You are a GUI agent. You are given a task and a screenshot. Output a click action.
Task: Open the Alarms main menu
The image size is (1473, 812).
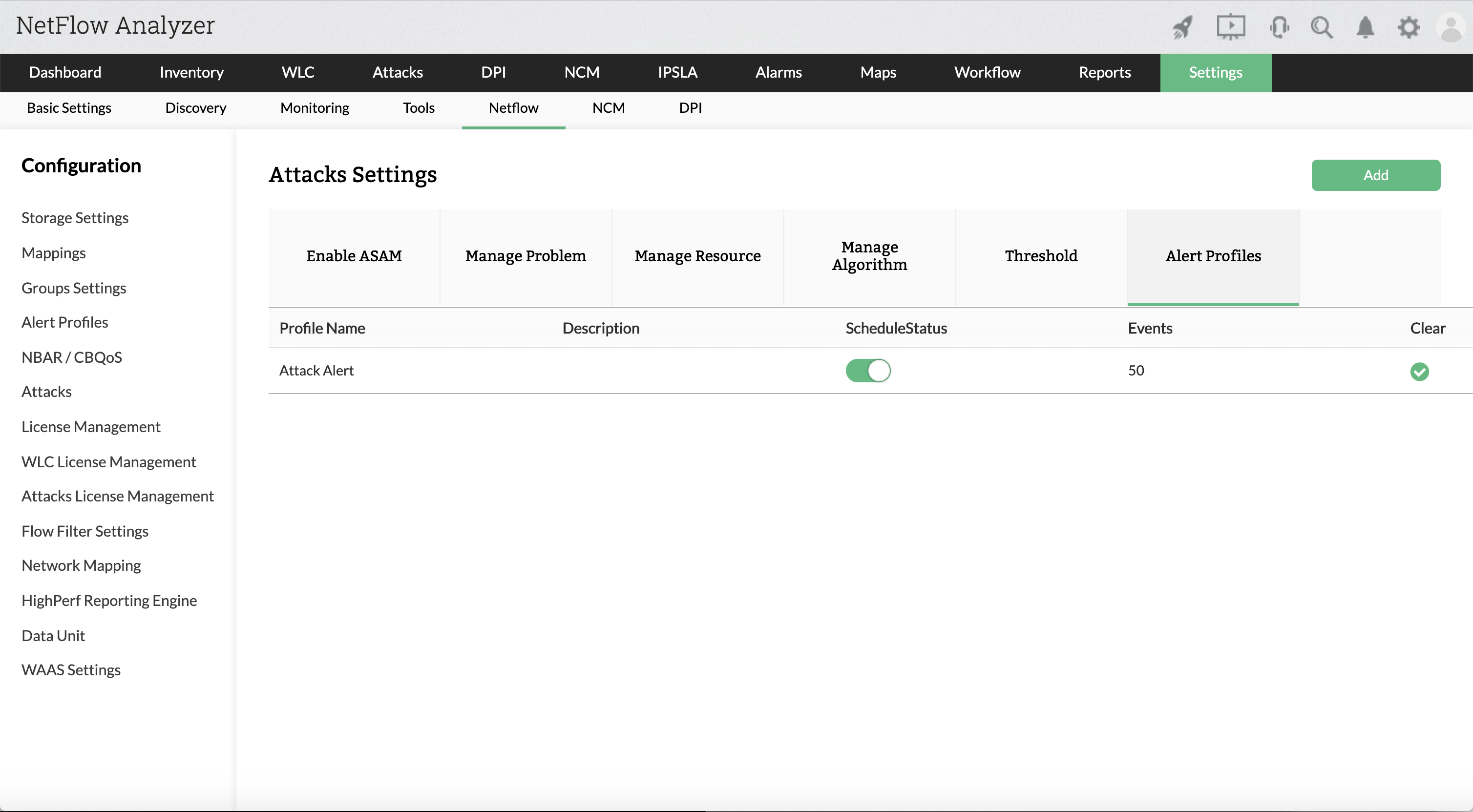click(x=778, y=73)
